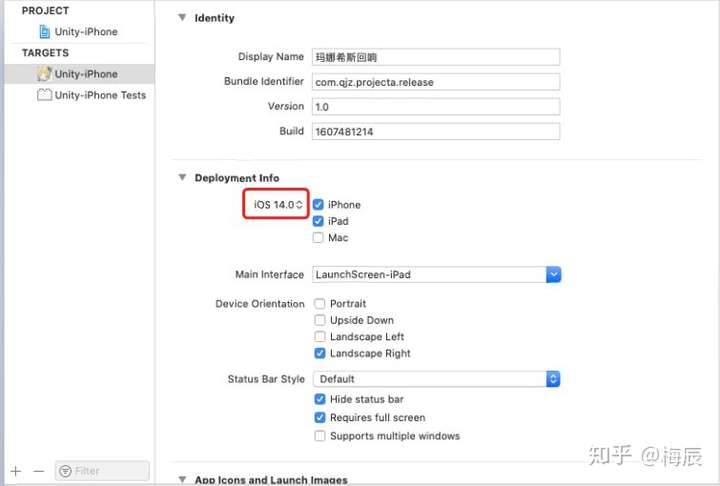This screenshot has height=486, width=720.
Task: Select the Unity-iPhone Tests target icon
Action: click(x=44, y=95)
